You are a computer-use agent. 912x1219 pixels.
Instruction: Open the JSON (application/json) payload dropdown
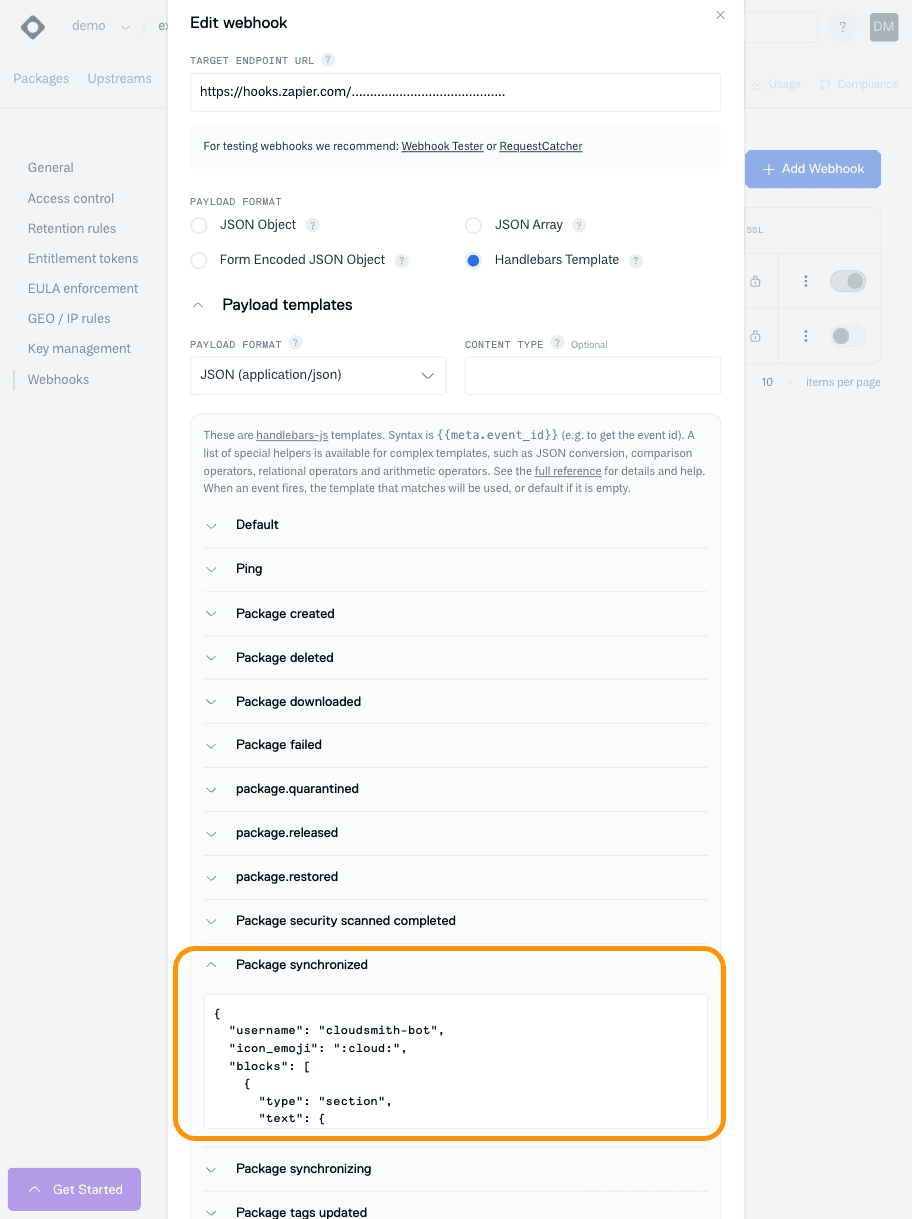pos(318,375)
